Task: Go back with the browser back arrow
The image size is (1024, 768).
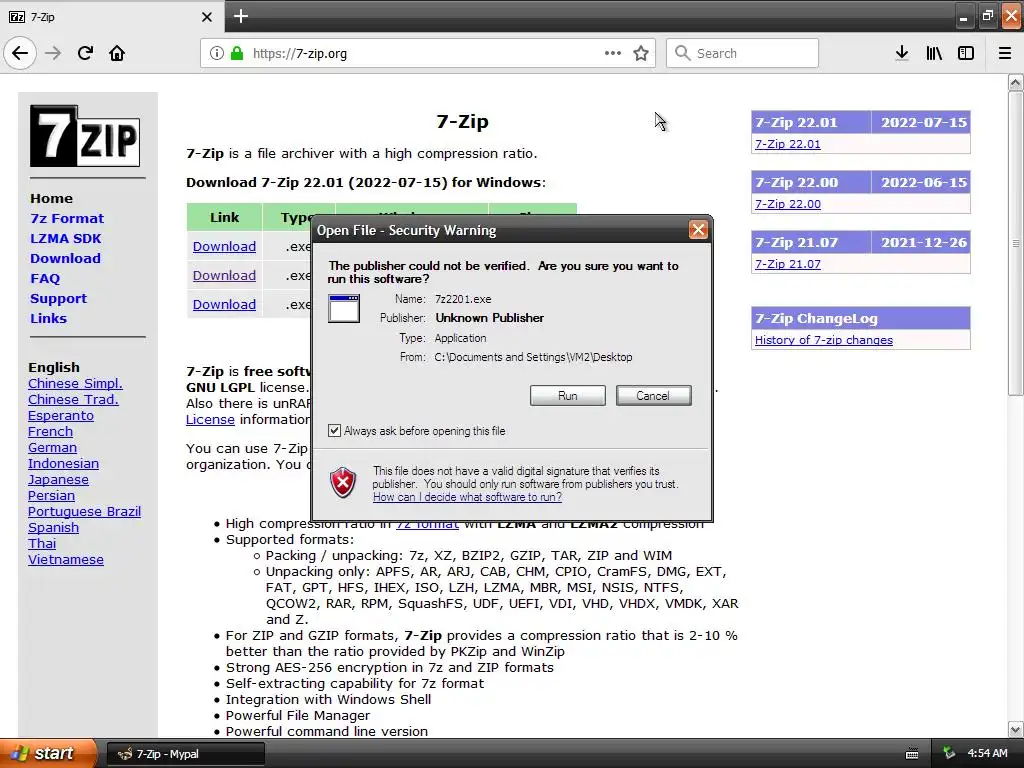Action: tap(20, 53)
